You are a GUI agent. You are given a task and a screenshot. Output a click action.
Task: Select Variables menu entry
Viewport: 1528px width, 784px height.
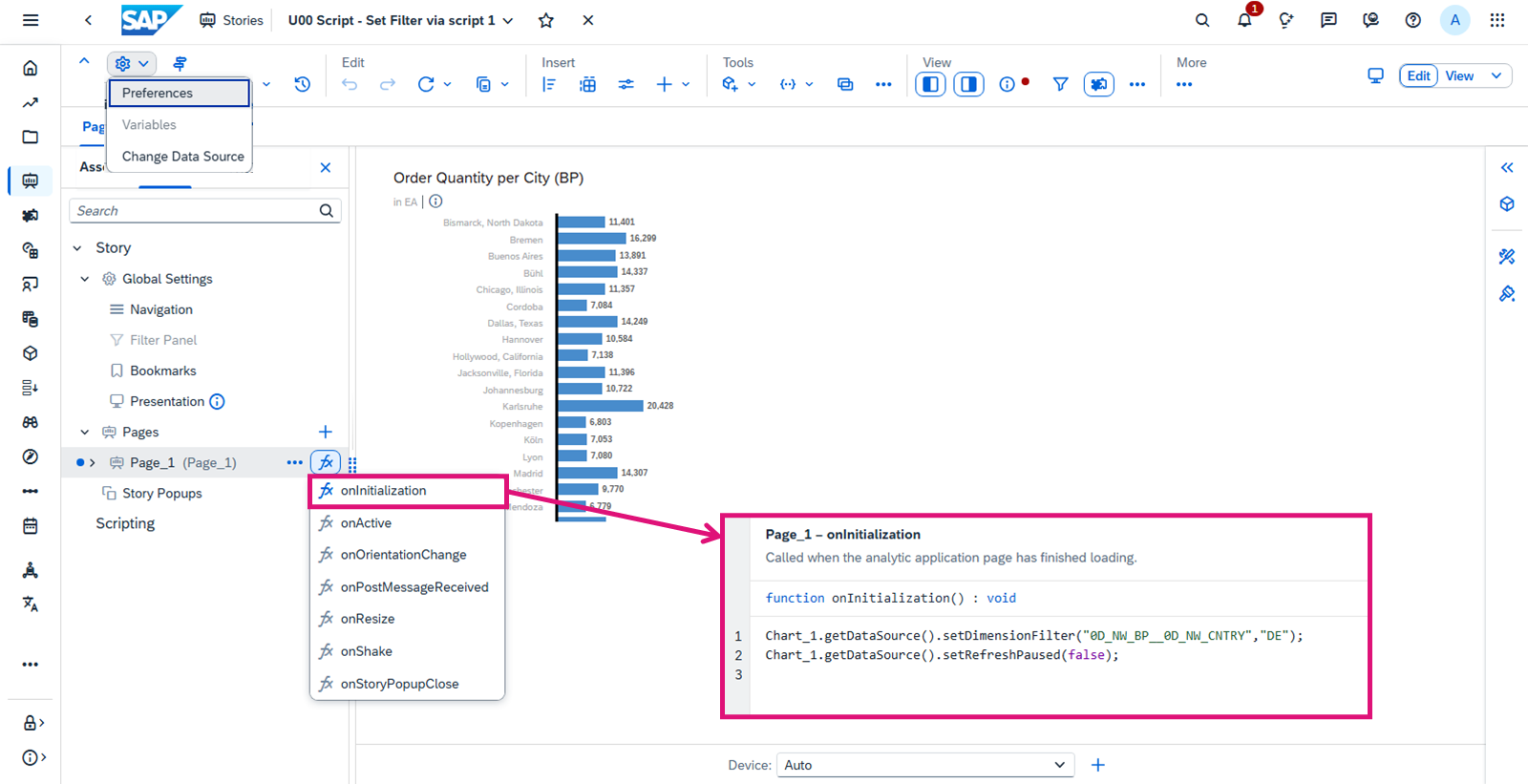pos(179,124)
